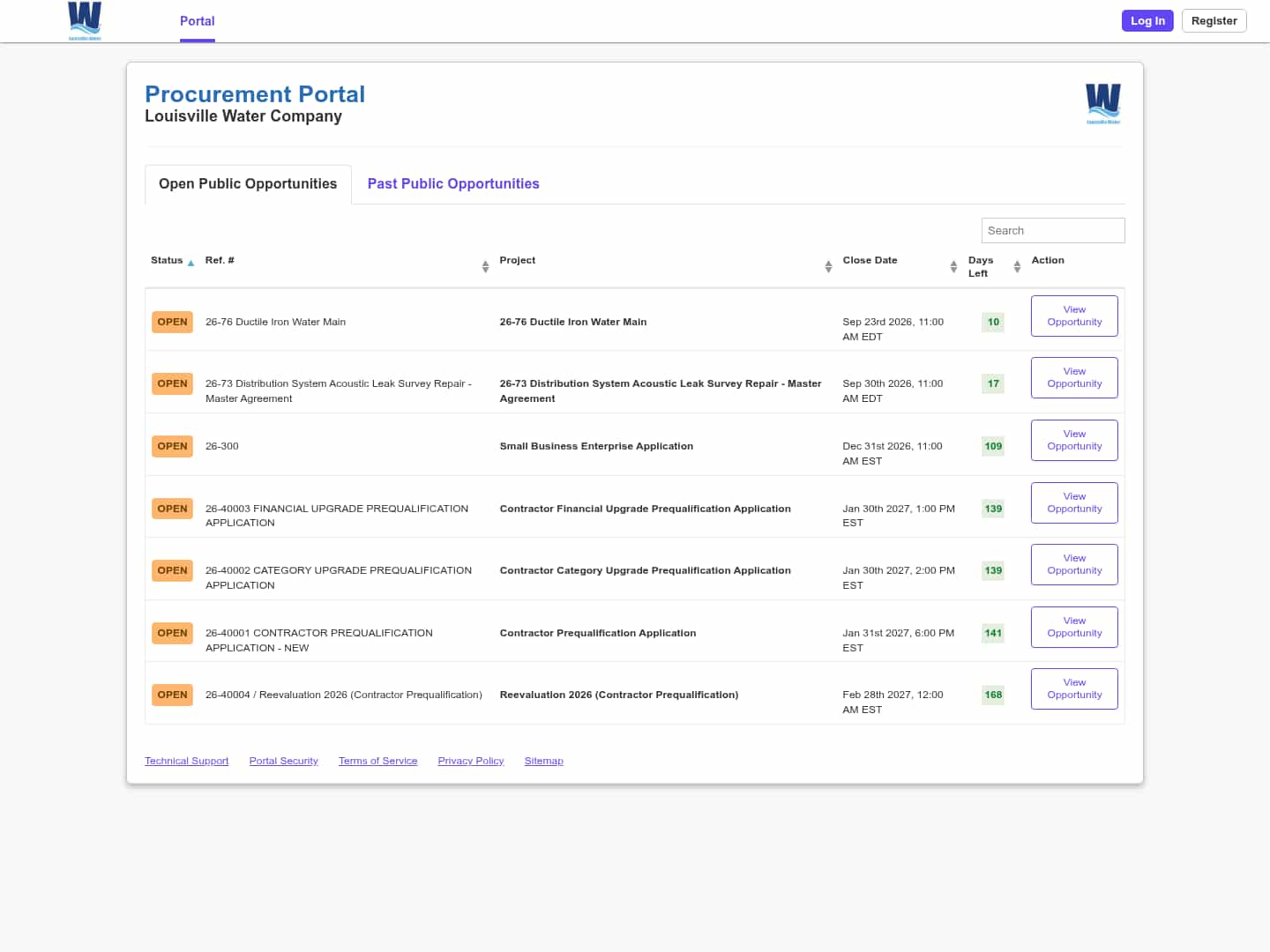Sort table by Status column arrow
Screen dimensions: 1270x952
(x=190, y=263)
